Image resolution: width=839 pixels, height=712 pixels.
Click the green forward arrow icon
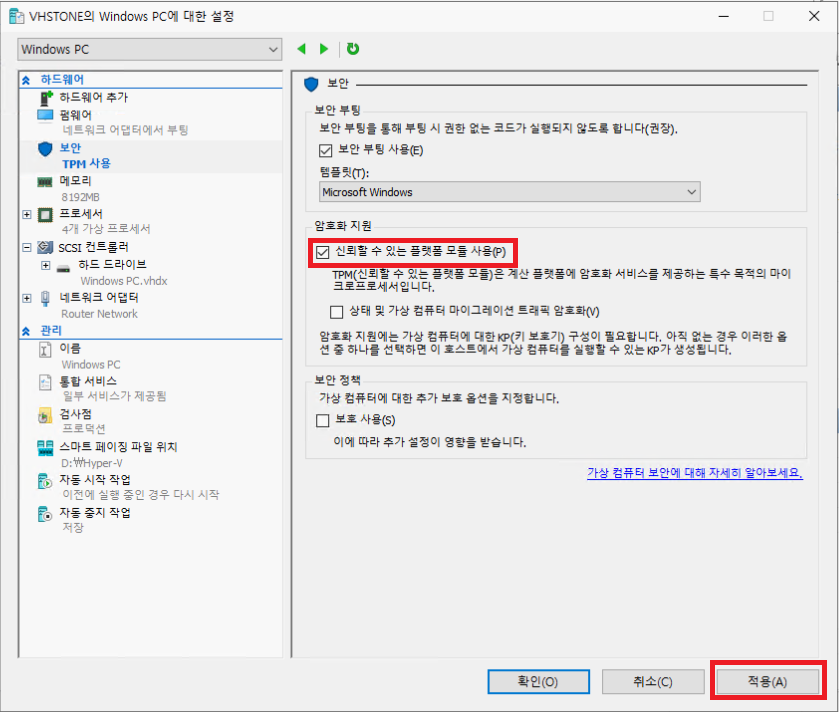coord(324,49)
